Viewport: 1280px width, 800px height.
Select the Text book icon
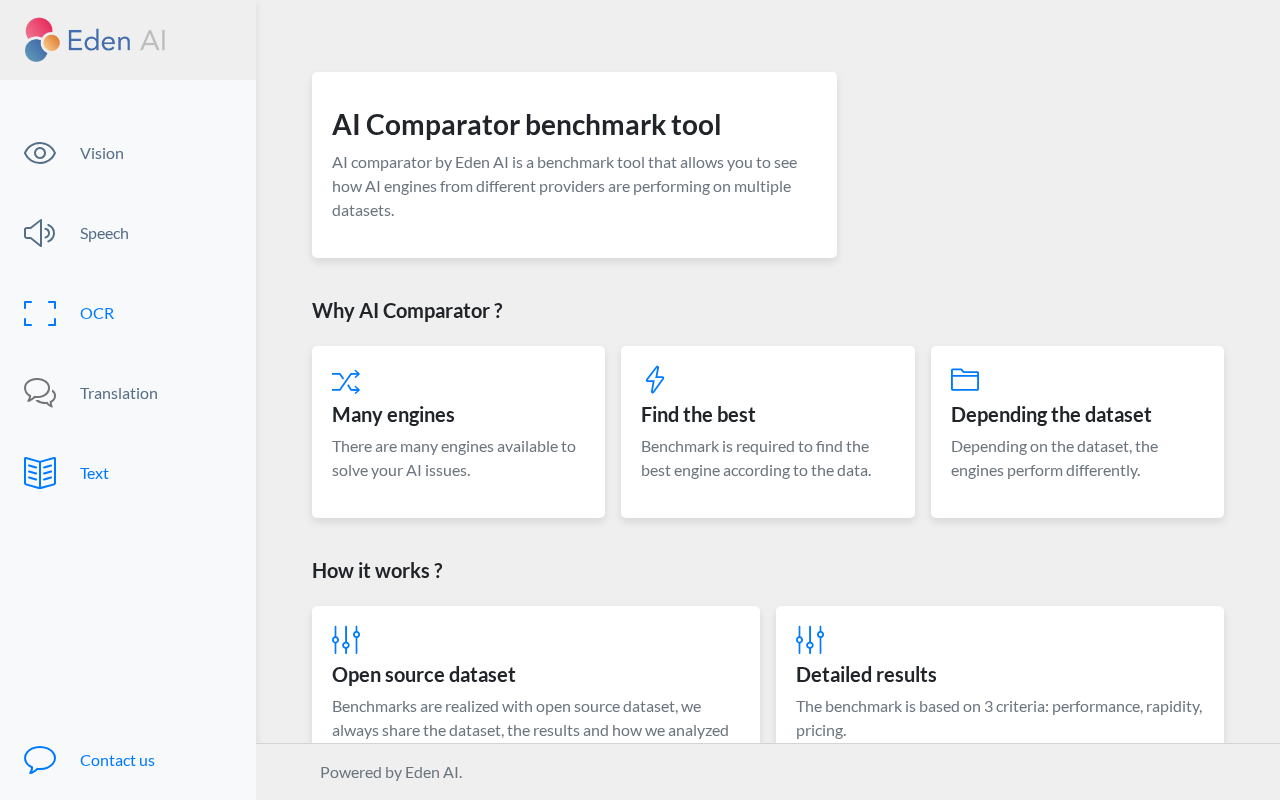point(40,473)
